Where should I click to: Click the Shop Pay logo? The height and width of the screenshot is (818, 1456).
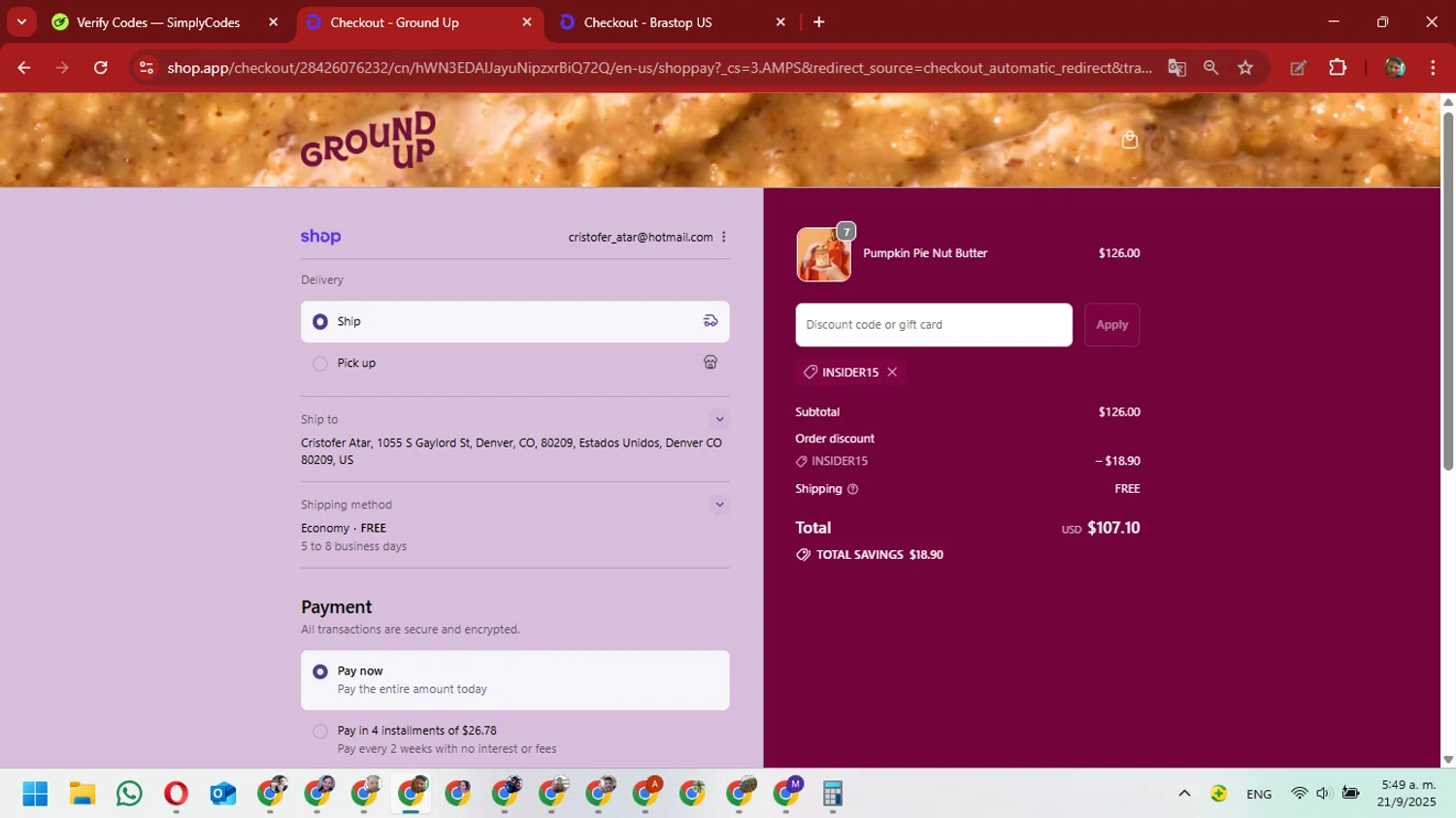320,237
